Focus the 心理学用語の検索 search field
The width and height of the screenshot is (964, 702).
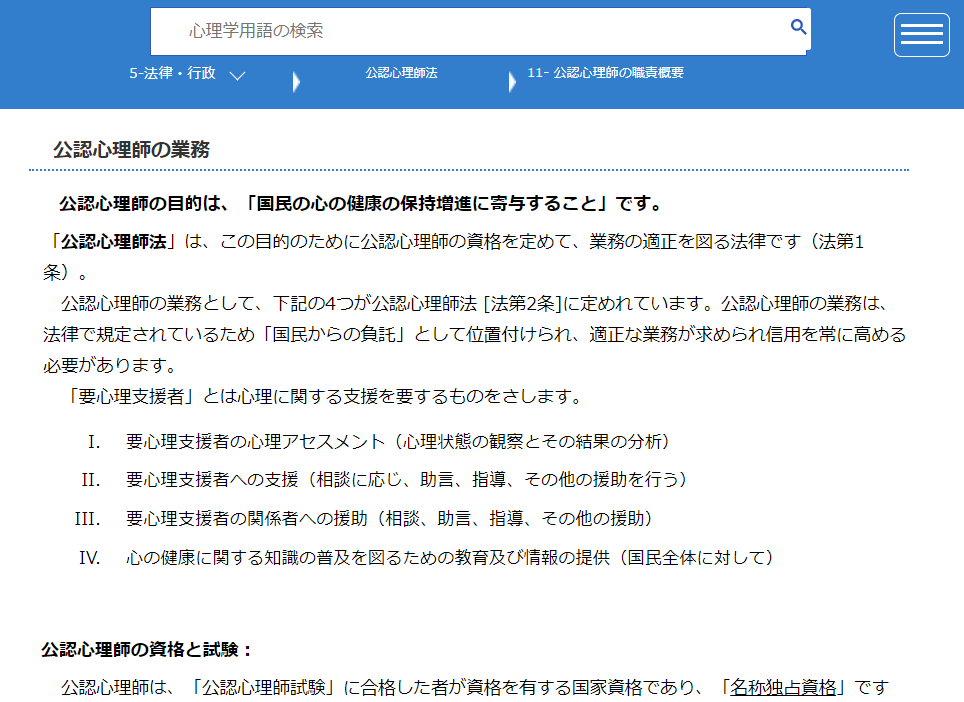(x=480, y=31)
